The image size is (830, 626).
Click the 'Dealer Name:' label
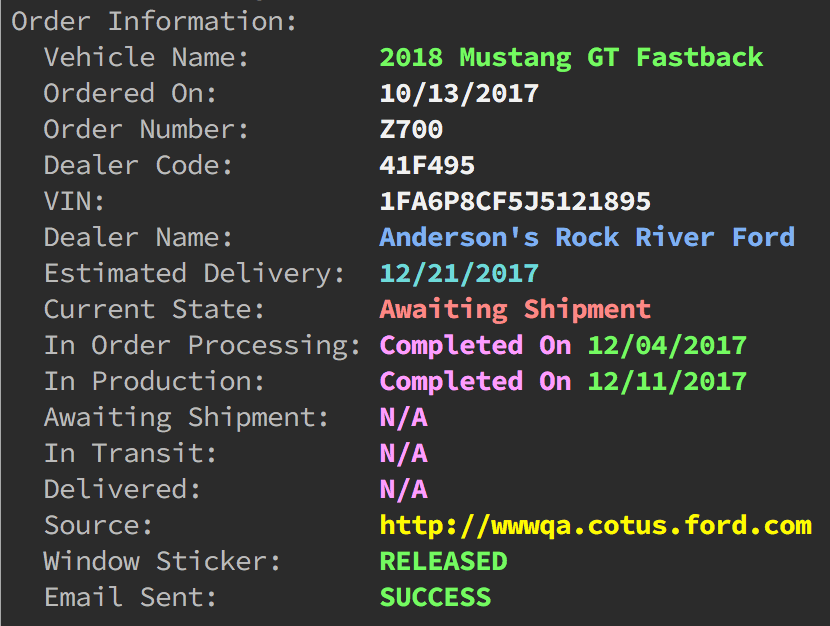(138, 237)
